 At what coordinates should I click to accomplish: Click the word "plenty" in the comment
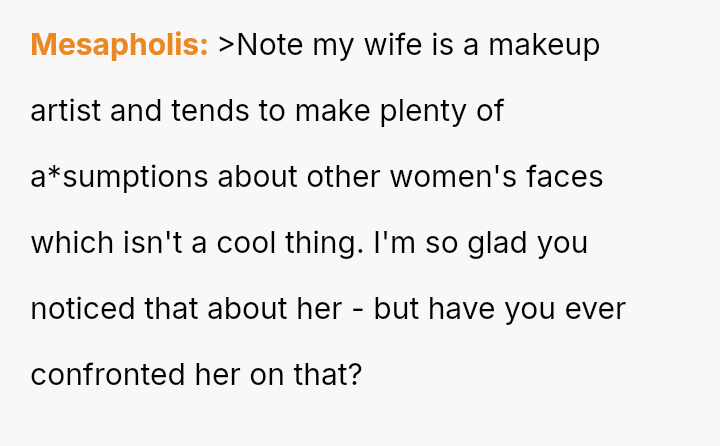(410, 111)
